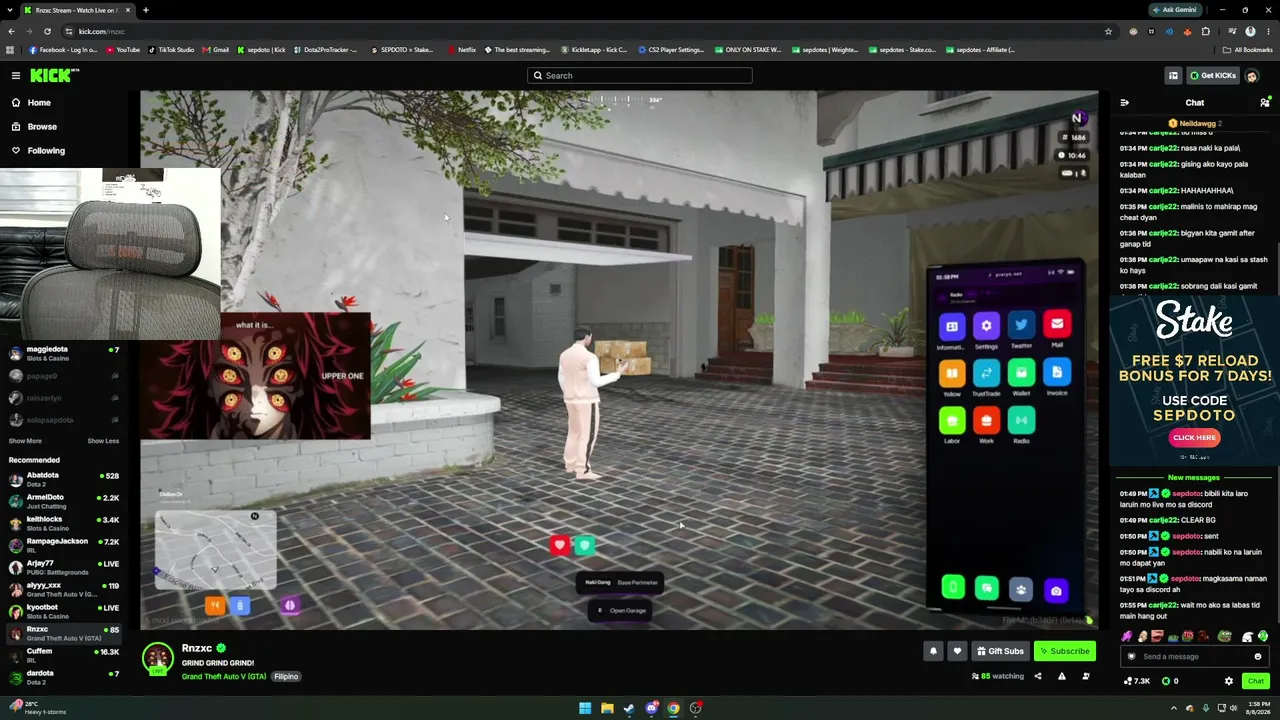Open Twitter on the in-game phone
This screenshot has width=1280, height=720.
point(1021,327)
